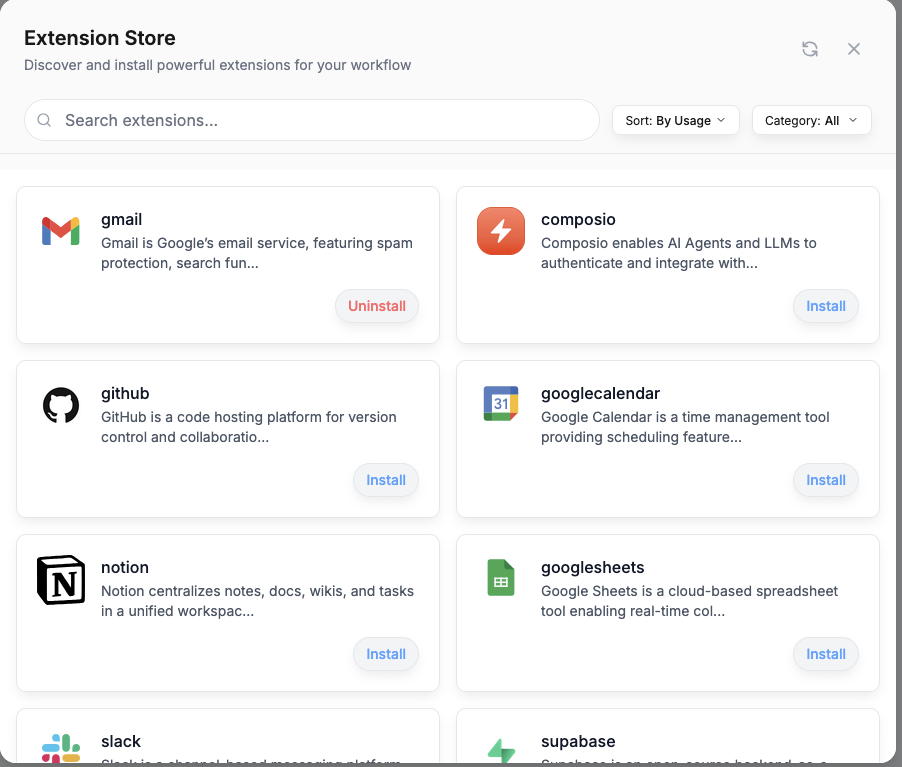Select the notion extension title

tap(125, 567)
